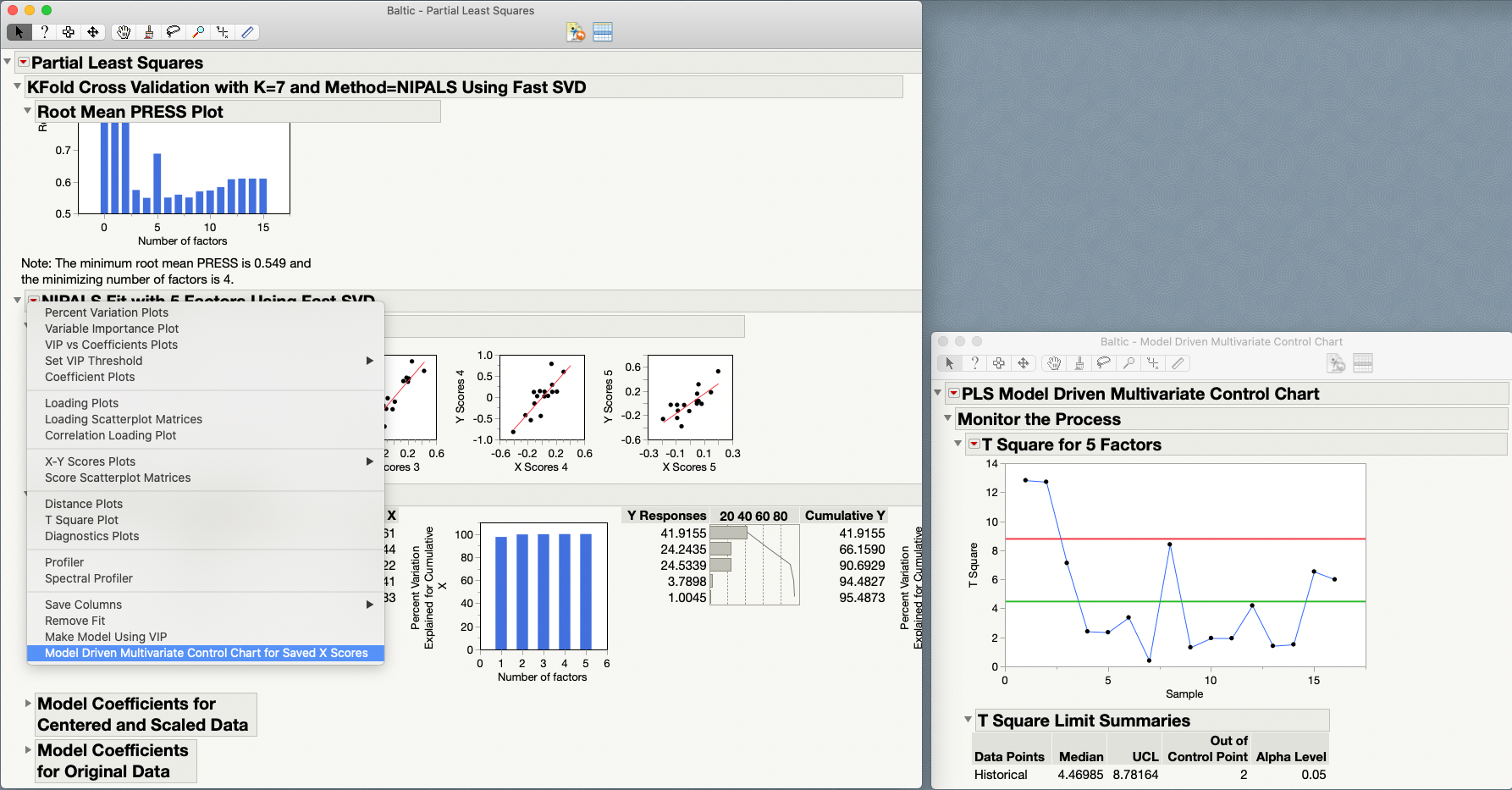The image size is (1512, 790).
Task: Expand Model Coefficients for Centered and Scaled Data
Action: pos(28,703)
